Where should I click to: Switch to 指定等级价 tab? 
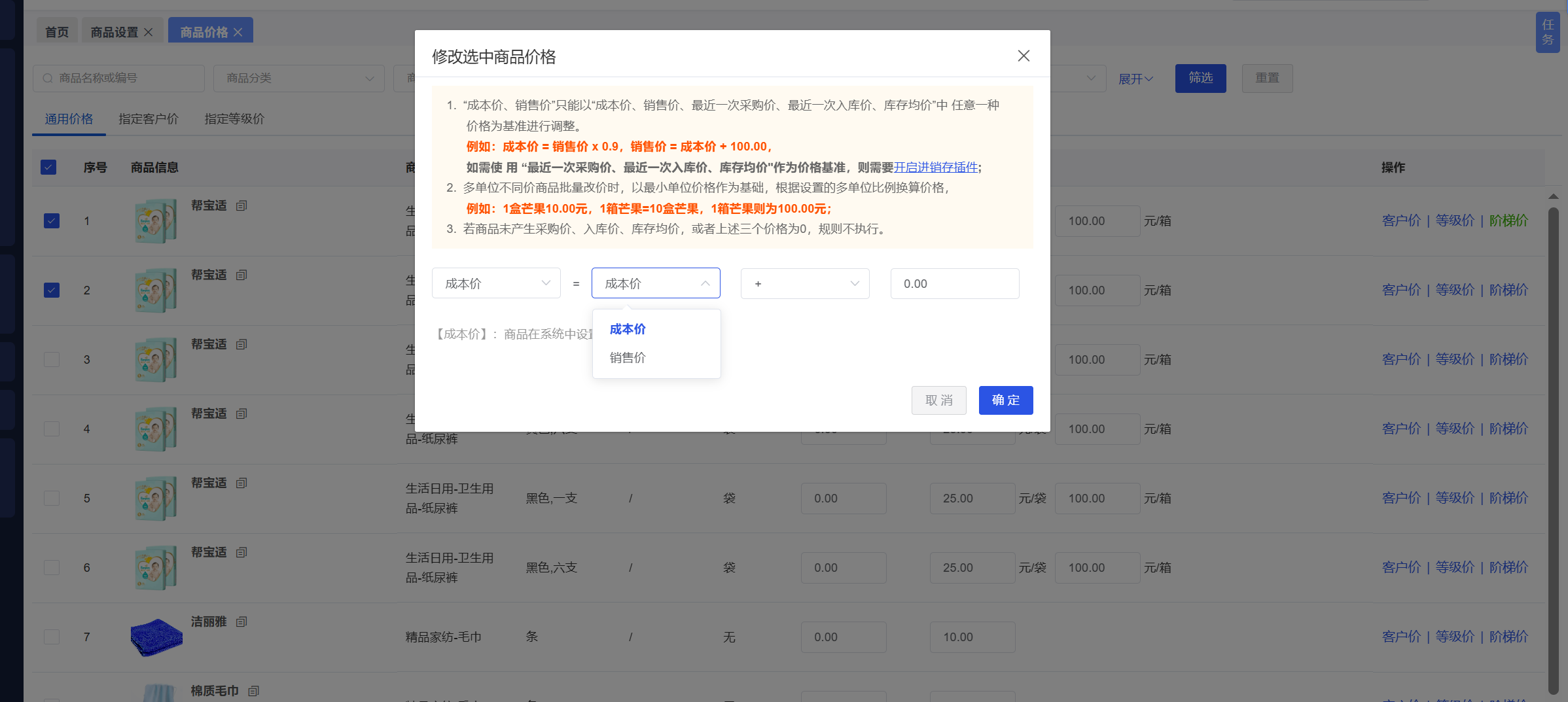[234, 119]
